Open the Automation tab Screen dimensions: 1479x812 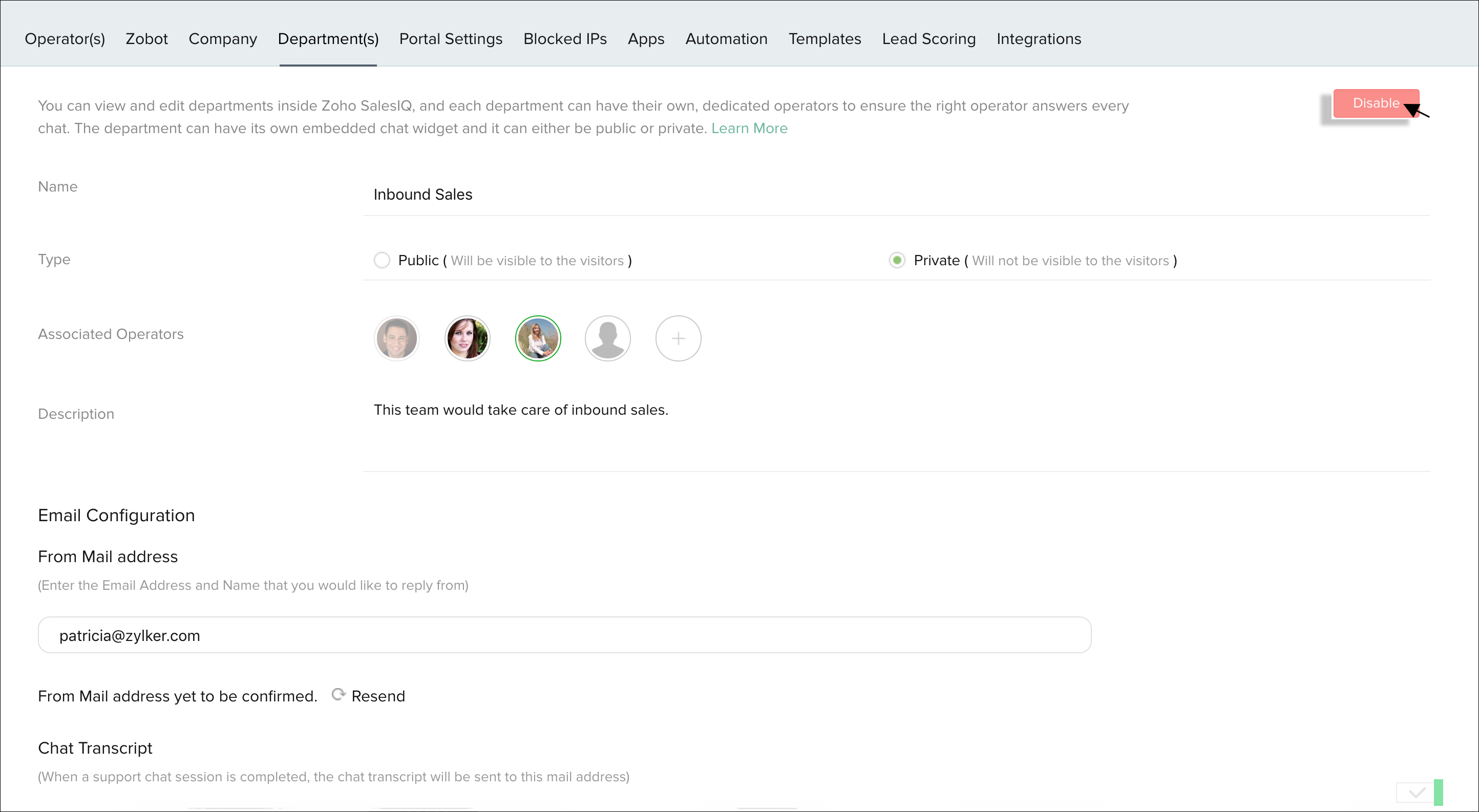tap(726, 39)
